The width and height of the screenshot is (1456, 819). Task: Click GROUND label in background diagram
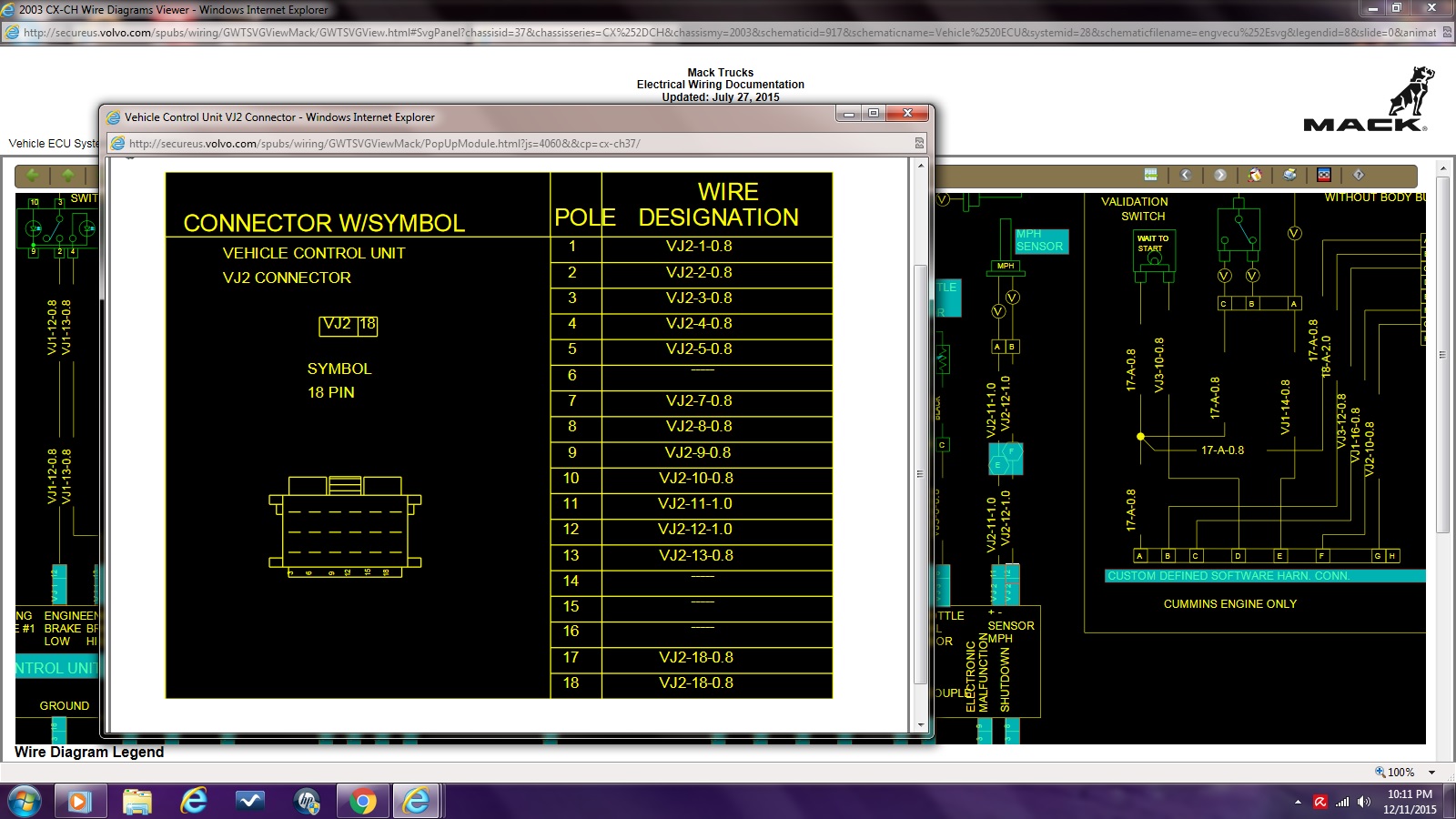pos(65,706)
